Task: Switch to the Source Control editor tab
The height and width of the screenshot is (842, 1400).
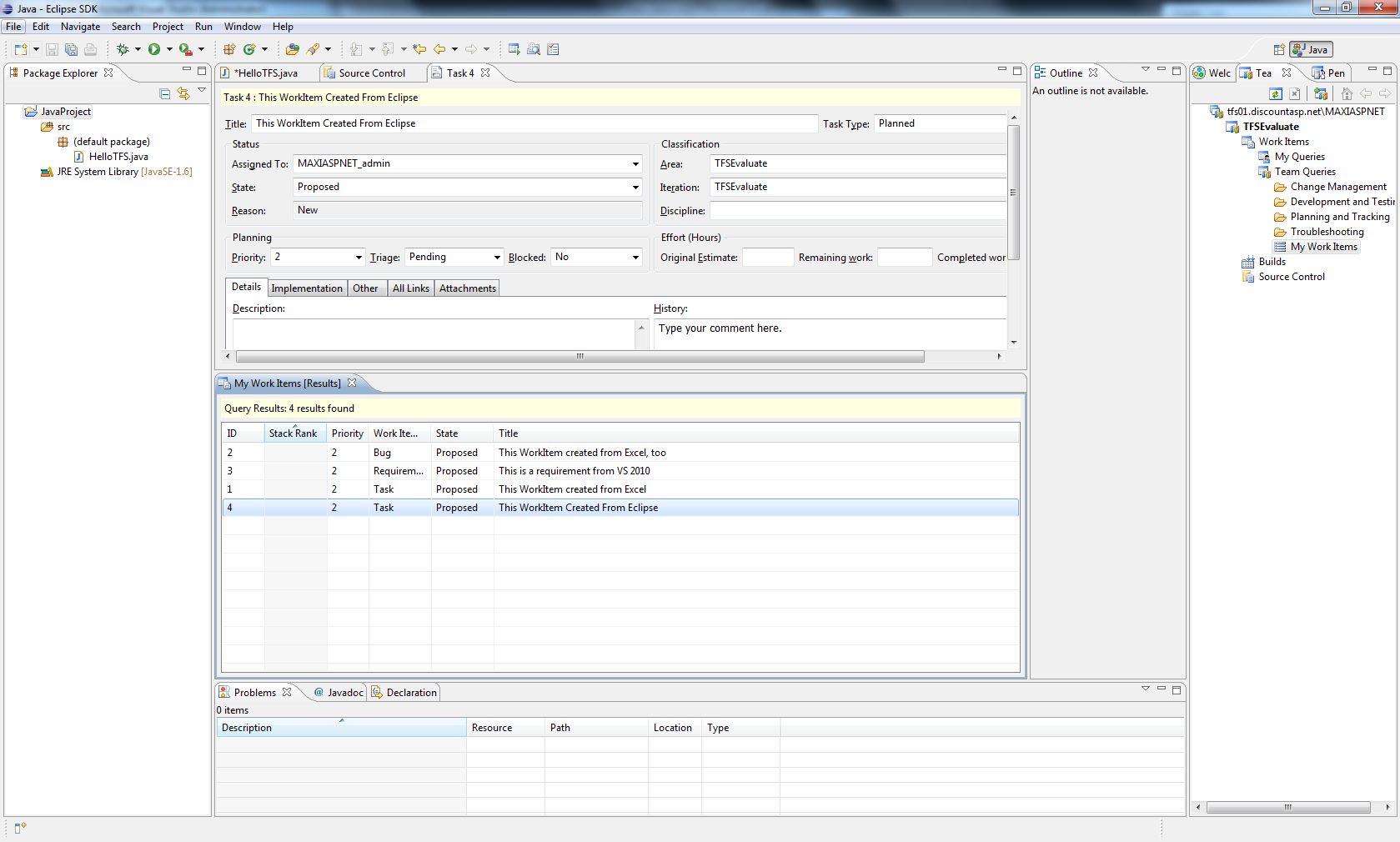Action: 372,73
